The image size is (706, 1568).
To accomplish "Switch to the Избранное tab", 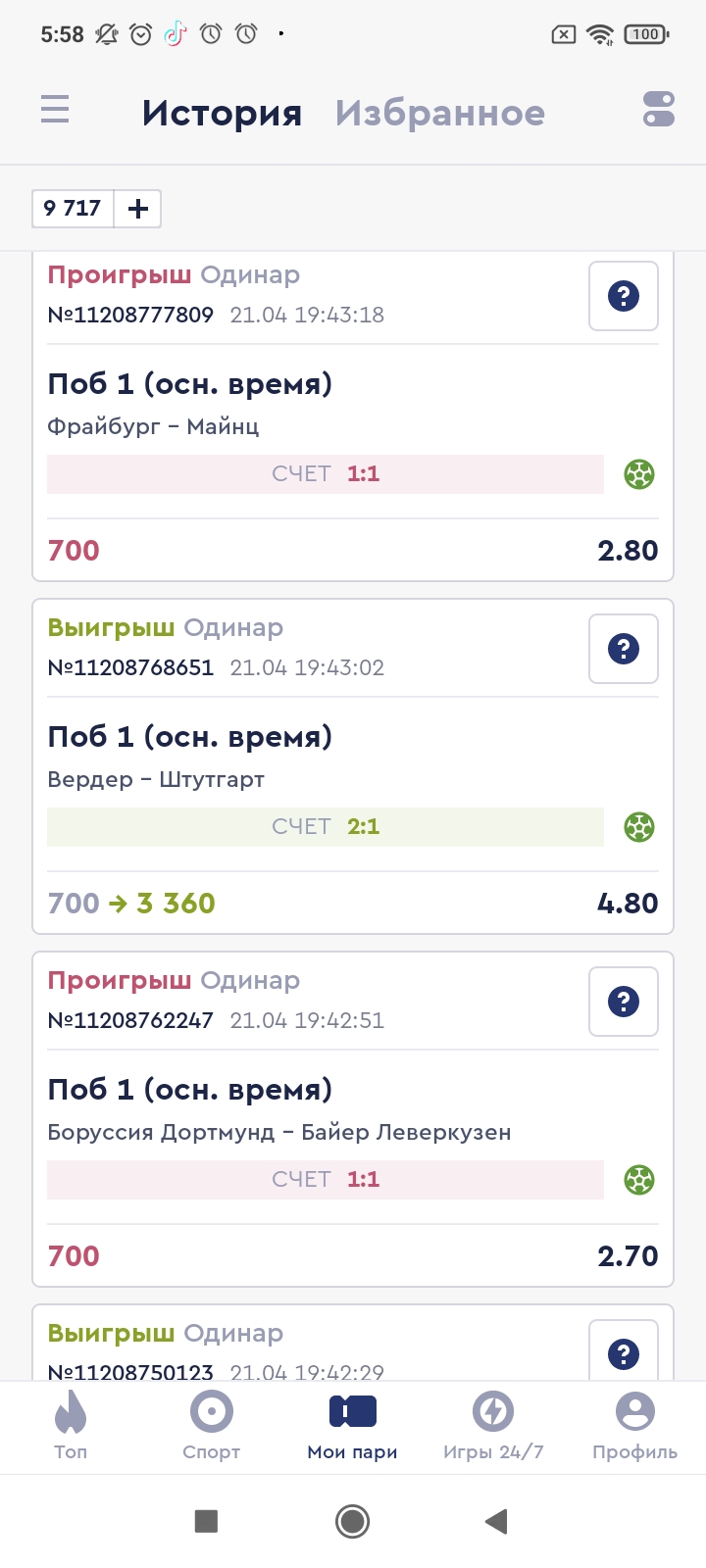I will click(439, 114).
